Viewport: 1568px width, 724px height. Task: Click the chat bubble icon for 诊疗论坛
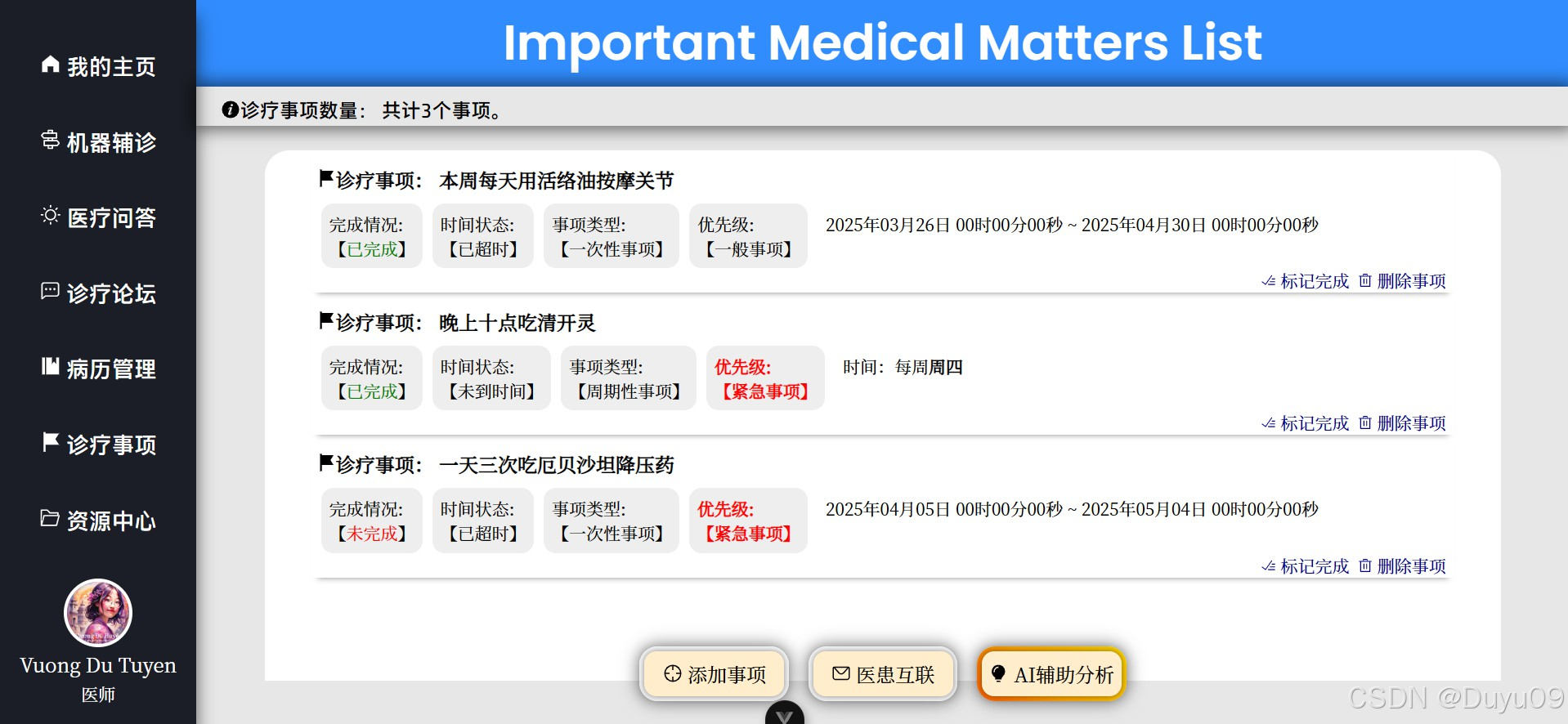point(51,291)
